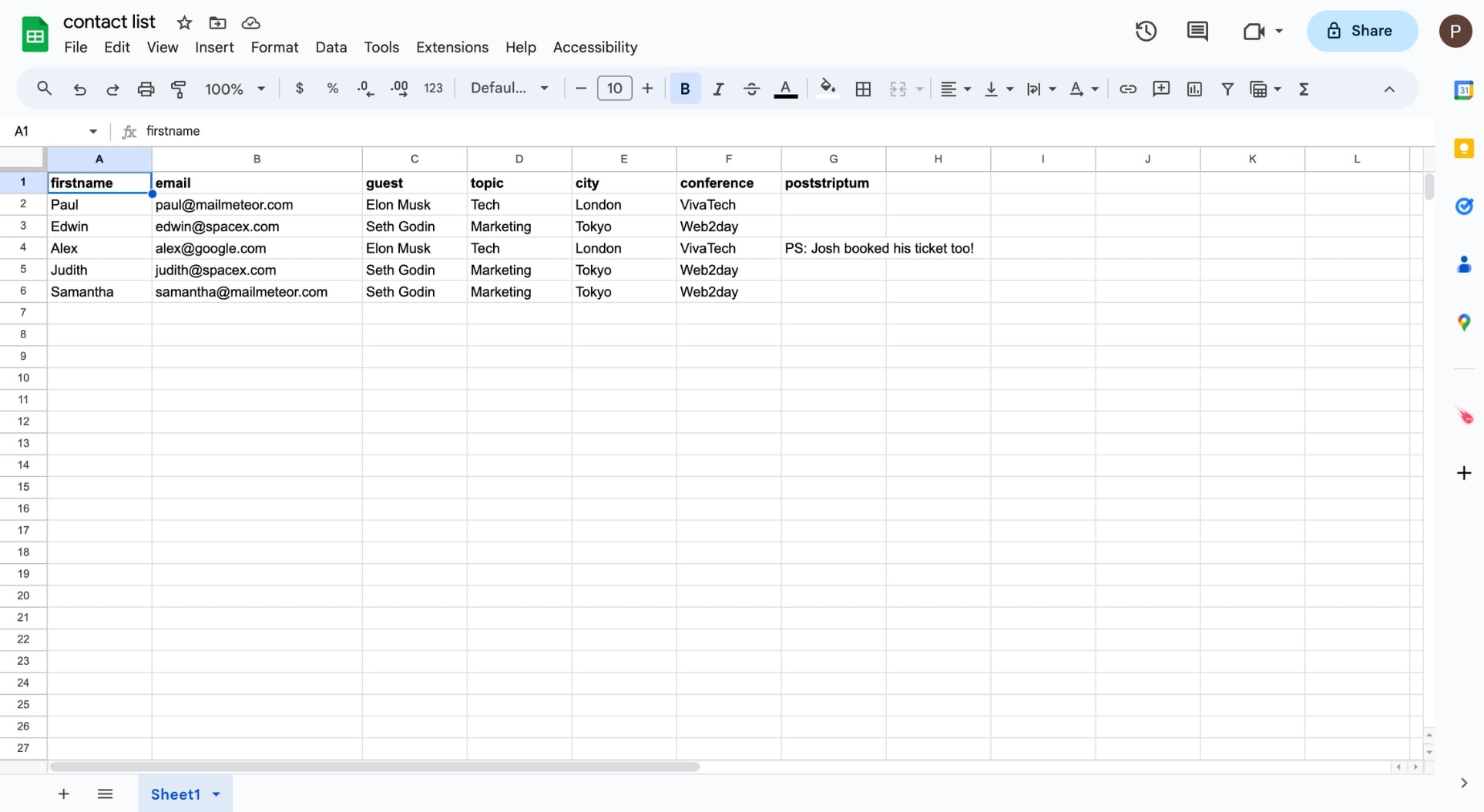1484x812 pixels.
Task: Open the Edit menu
Action: (117, 47)
